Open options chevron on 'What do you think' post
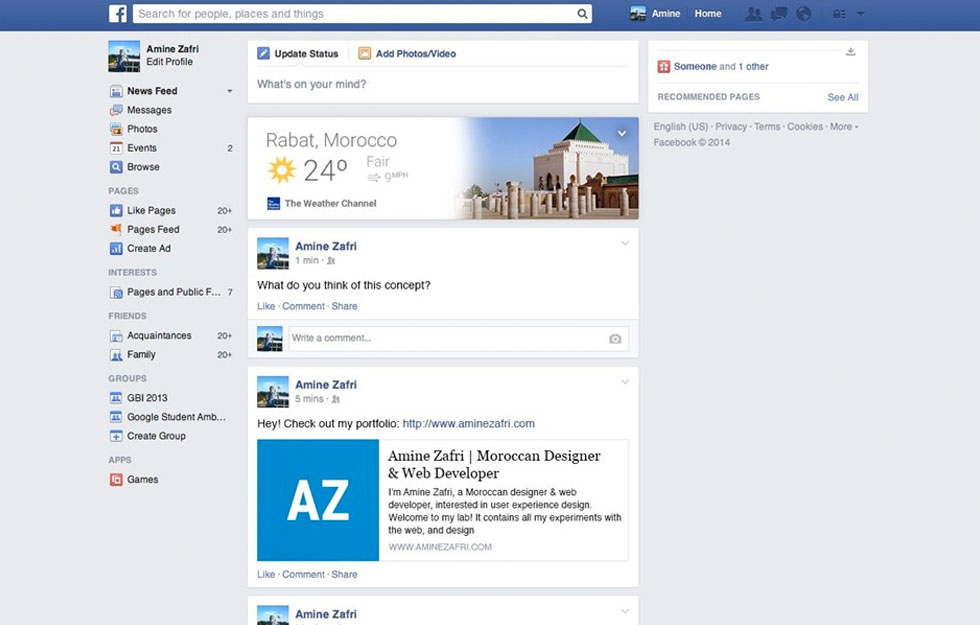 [x=625, y=244]
